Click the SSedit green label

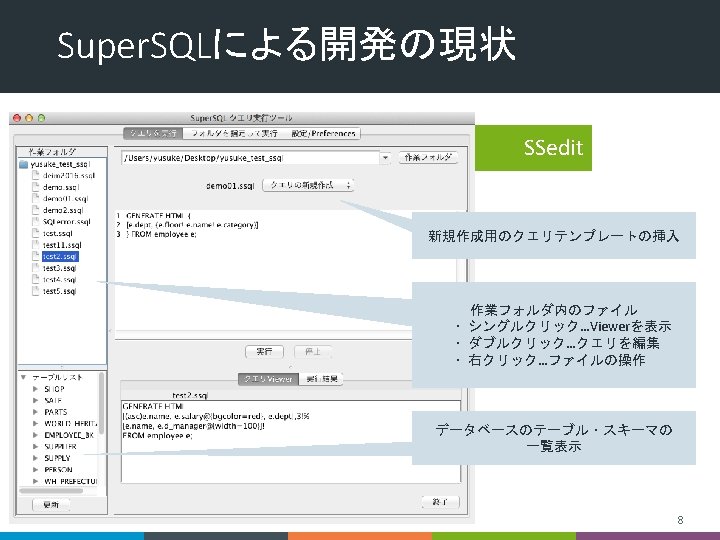pyautogui.click(x=533, y=148)
